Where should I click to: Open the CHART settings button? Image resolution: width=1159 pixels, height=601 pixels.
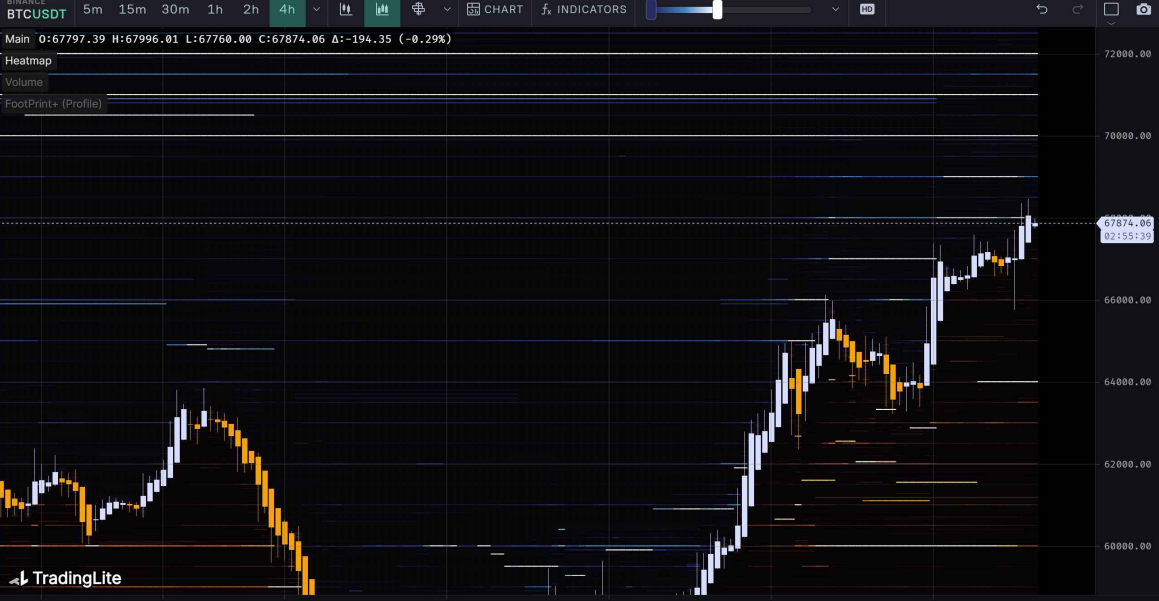tap(495, 10)
